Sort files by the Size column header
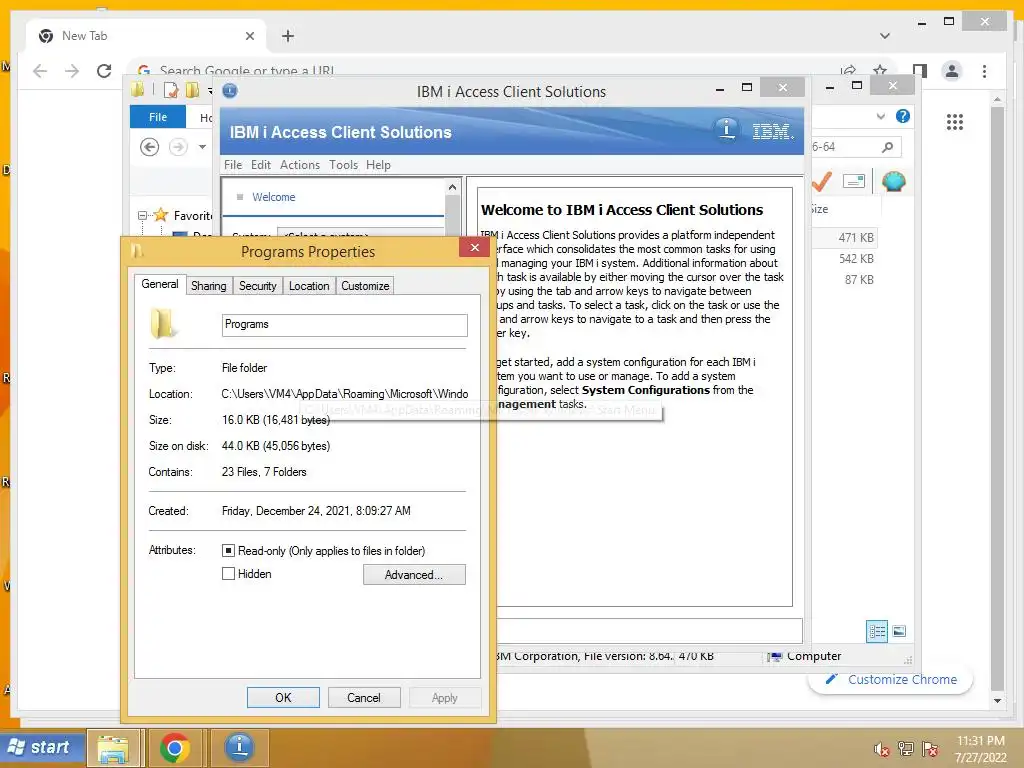Image resolution: width=1024 pixels, height=768 pixels. point(819,209)
